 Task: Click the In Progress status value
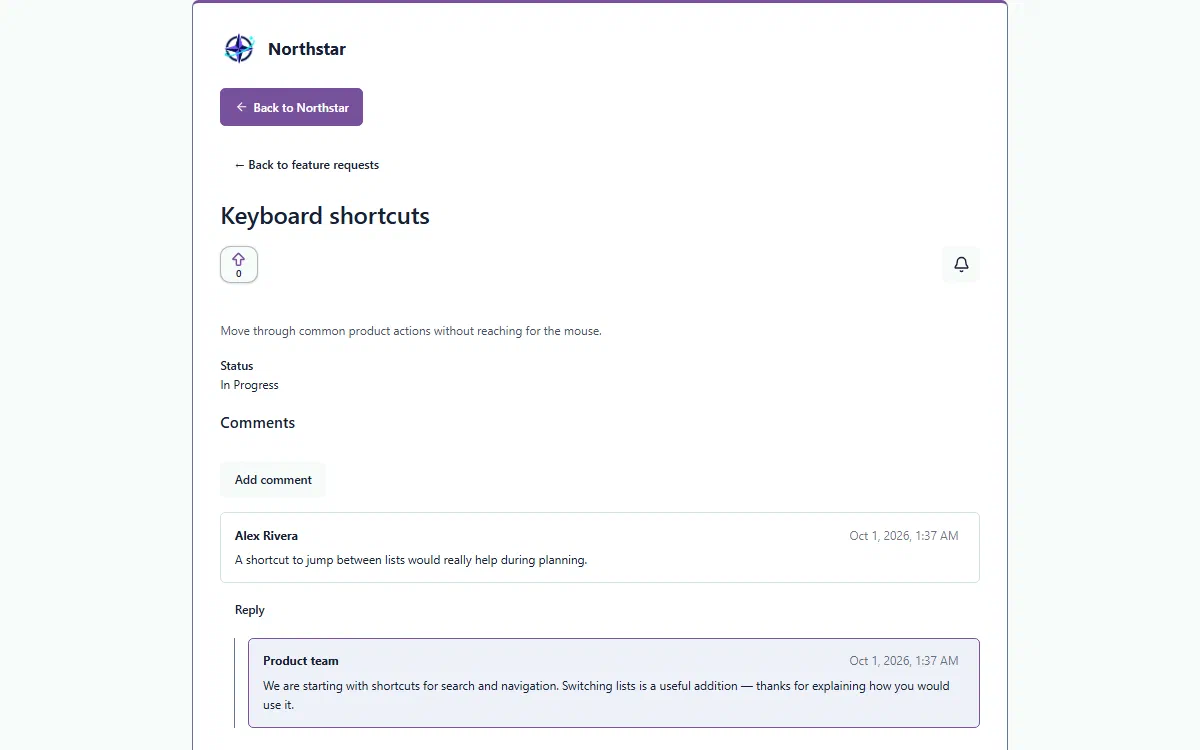[250, 385]
